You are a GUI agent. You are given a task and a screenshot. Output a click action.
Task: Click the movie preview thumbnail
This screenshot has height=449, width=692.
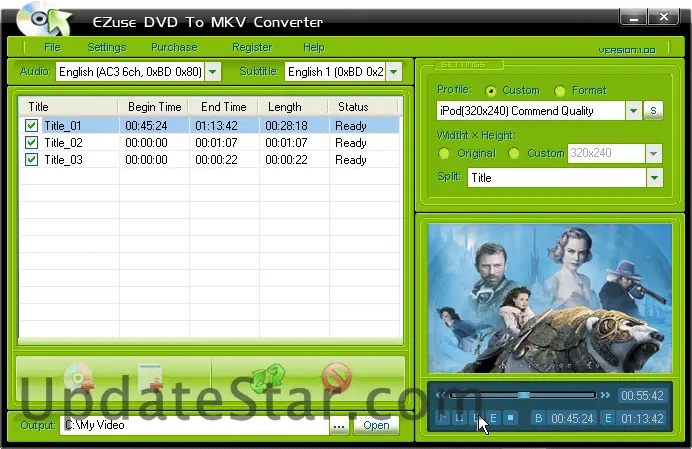pyautogui.click(x=550, y=298)
